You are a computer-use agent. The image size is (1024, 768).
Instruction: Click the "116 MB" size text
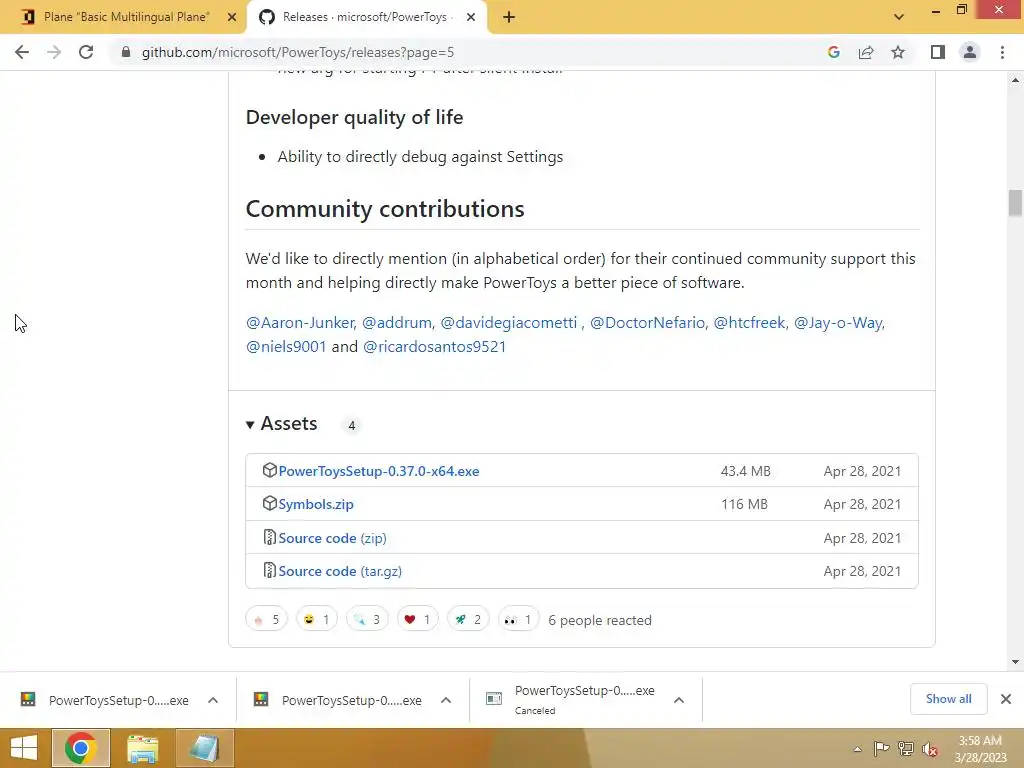[744, 504]
